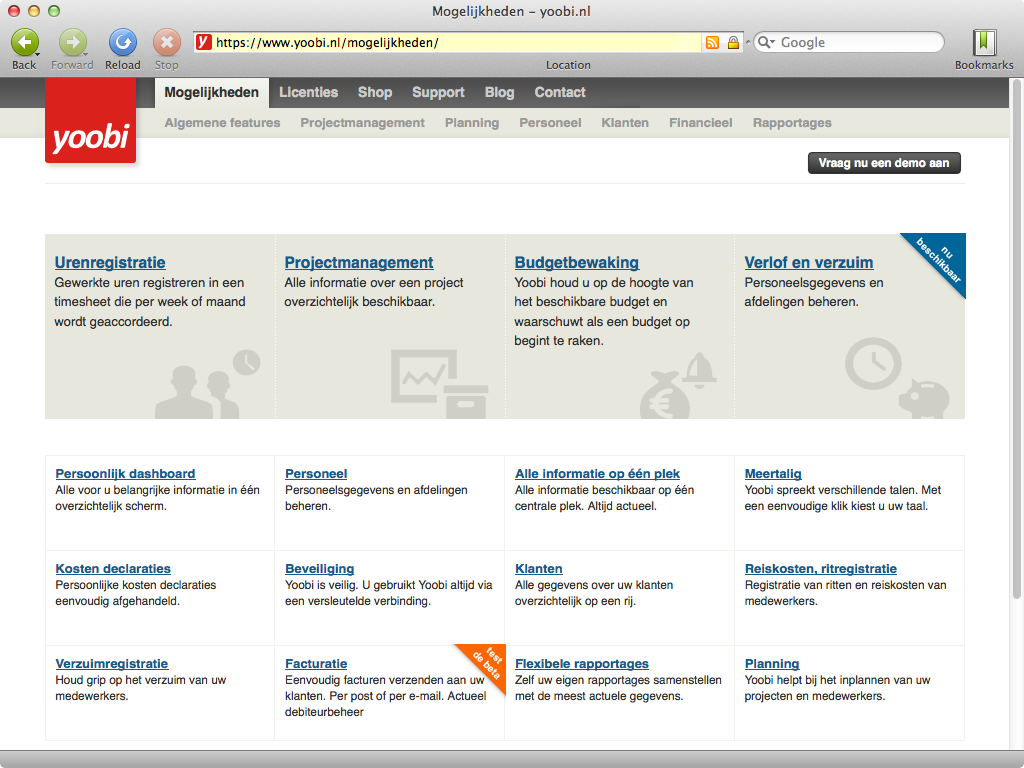Click 'Vraag nu een demo aan' button

884,163
